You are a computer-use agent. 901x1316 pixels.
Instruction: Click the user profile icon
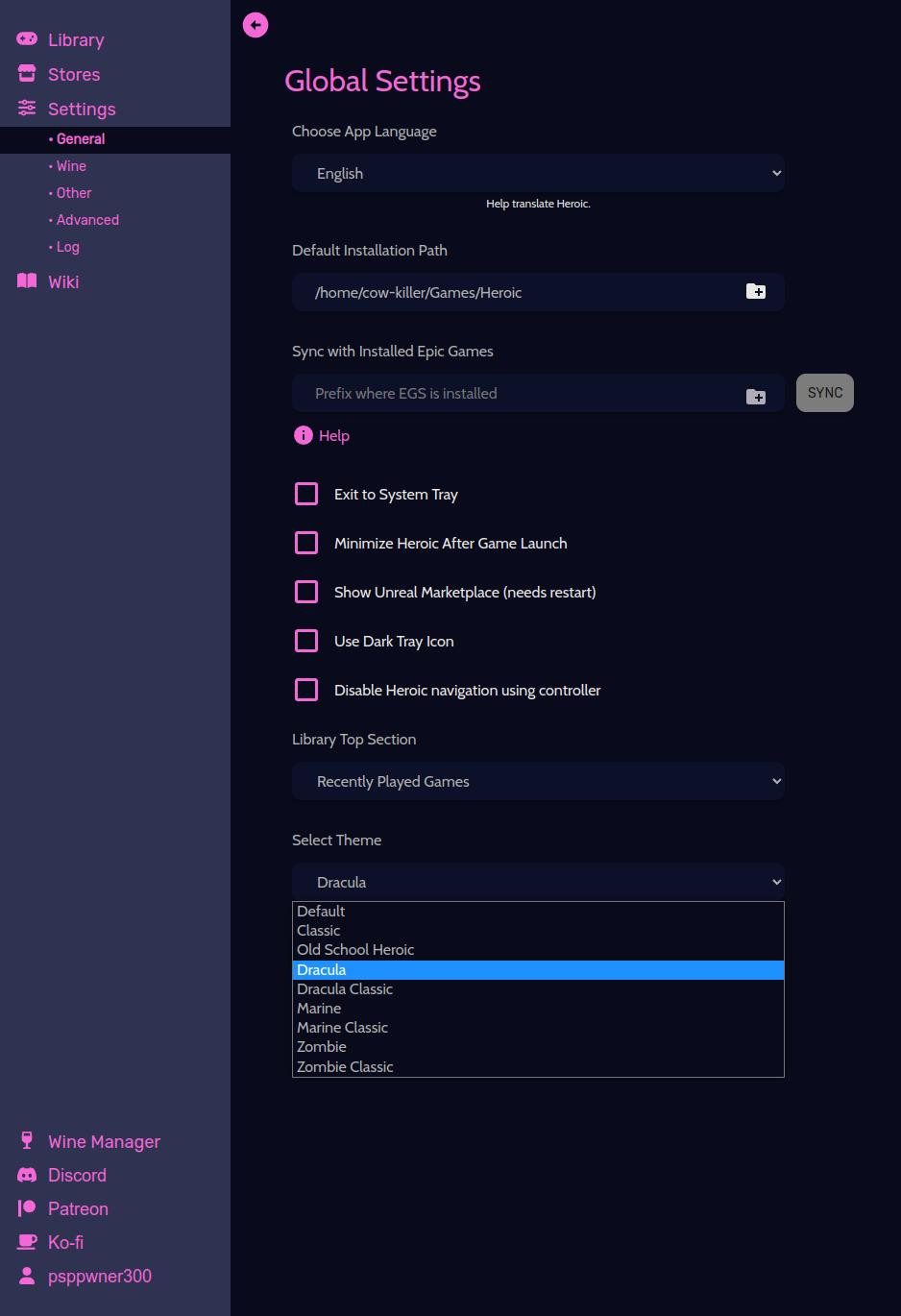tap(27, 1276)
